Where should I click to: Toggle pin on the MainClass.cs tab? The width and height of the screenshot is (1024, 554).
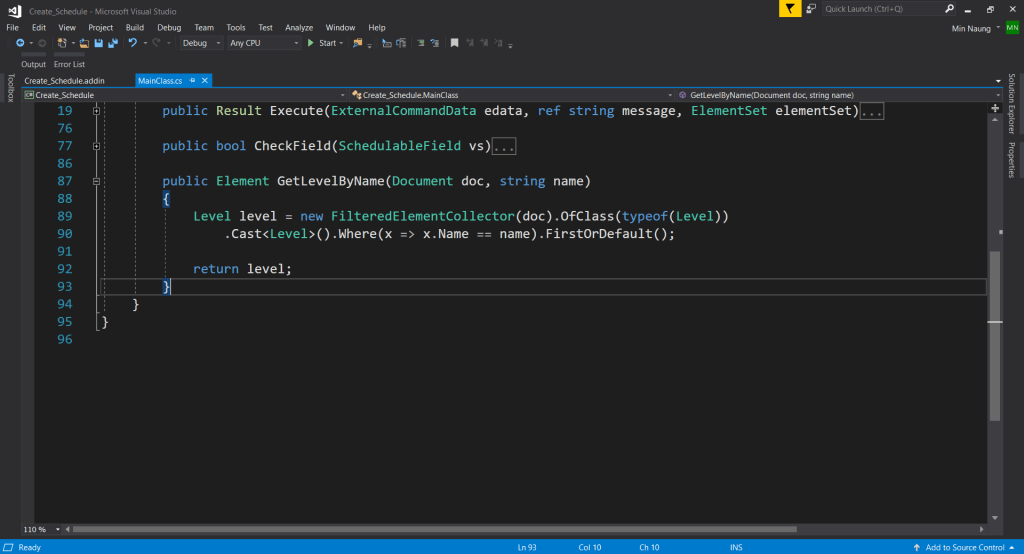(x=193, y=80)
